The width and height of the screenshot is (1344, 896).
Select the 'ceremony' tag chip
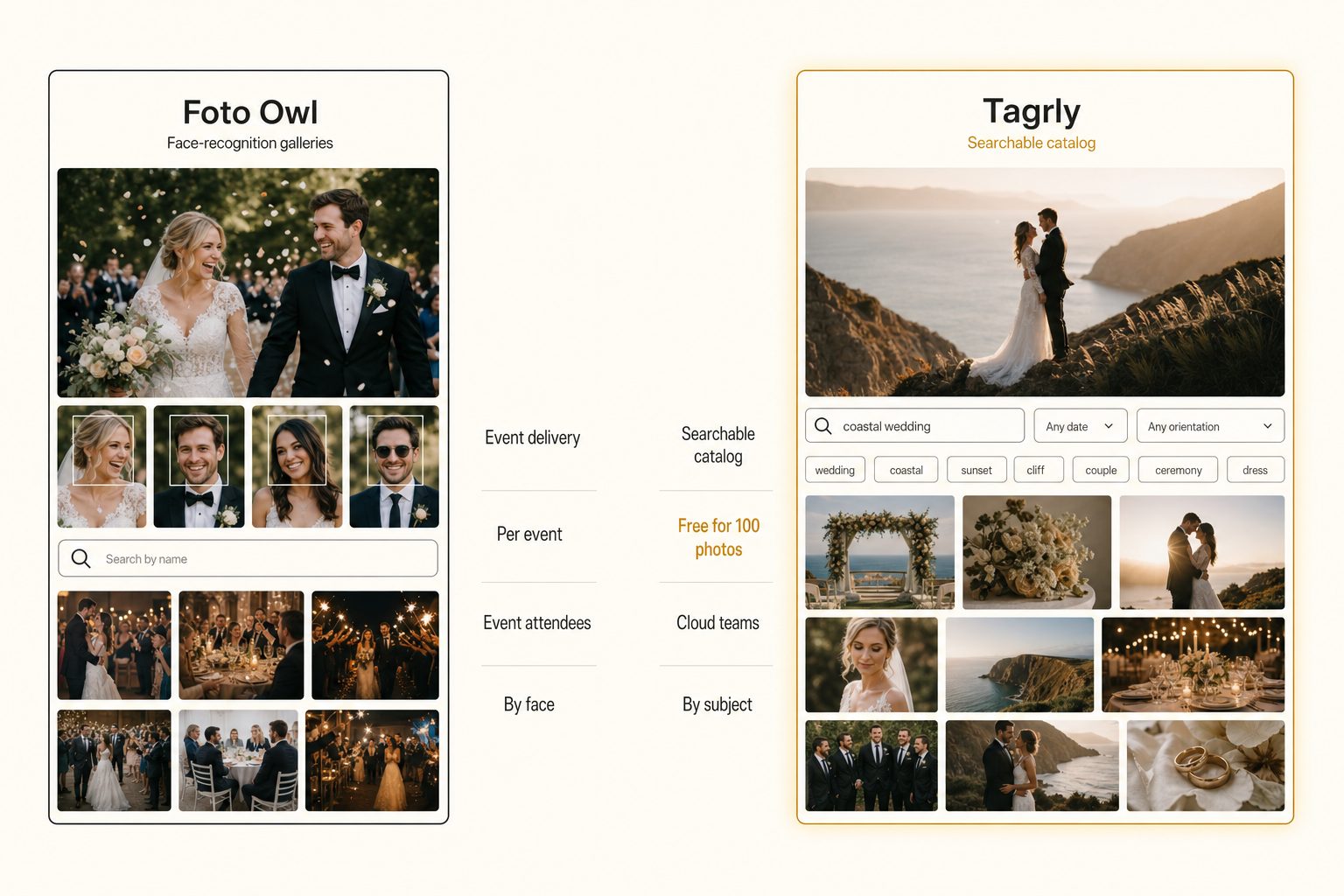pyautogui.click(x=1178, y=470)
